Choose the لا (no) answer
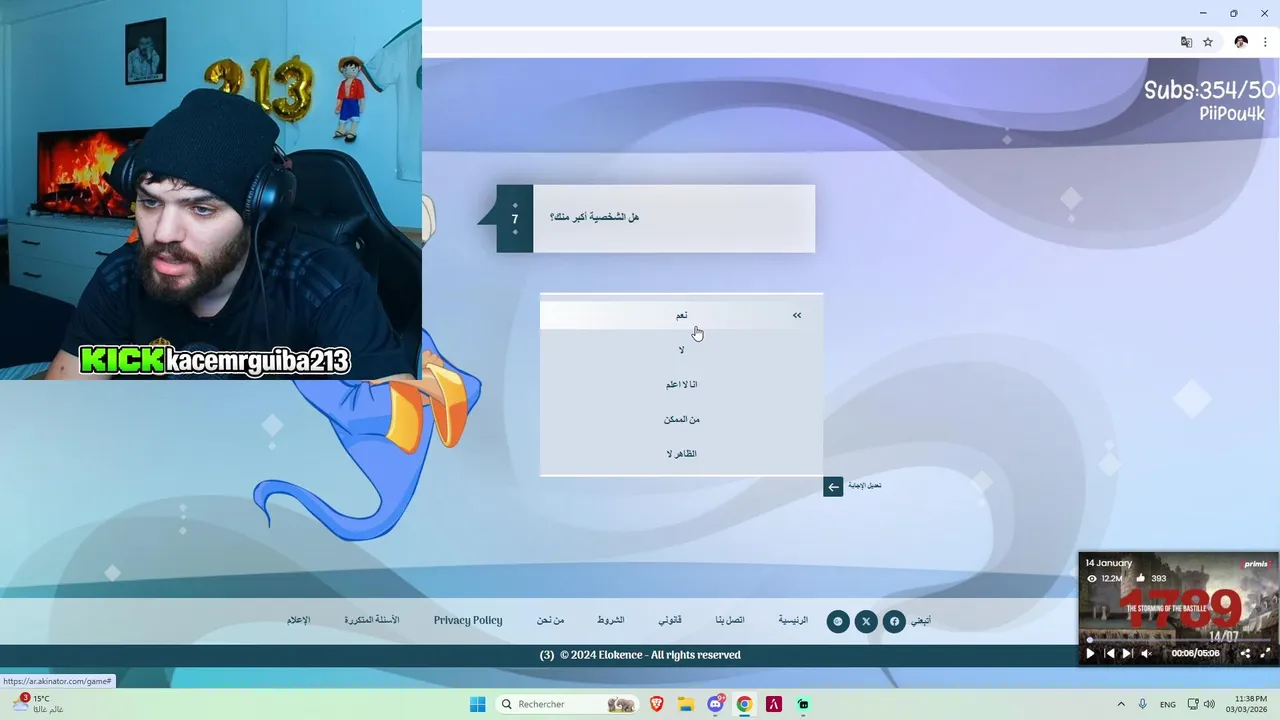This screenshot has height=720, width=1280. pos(681,350)
